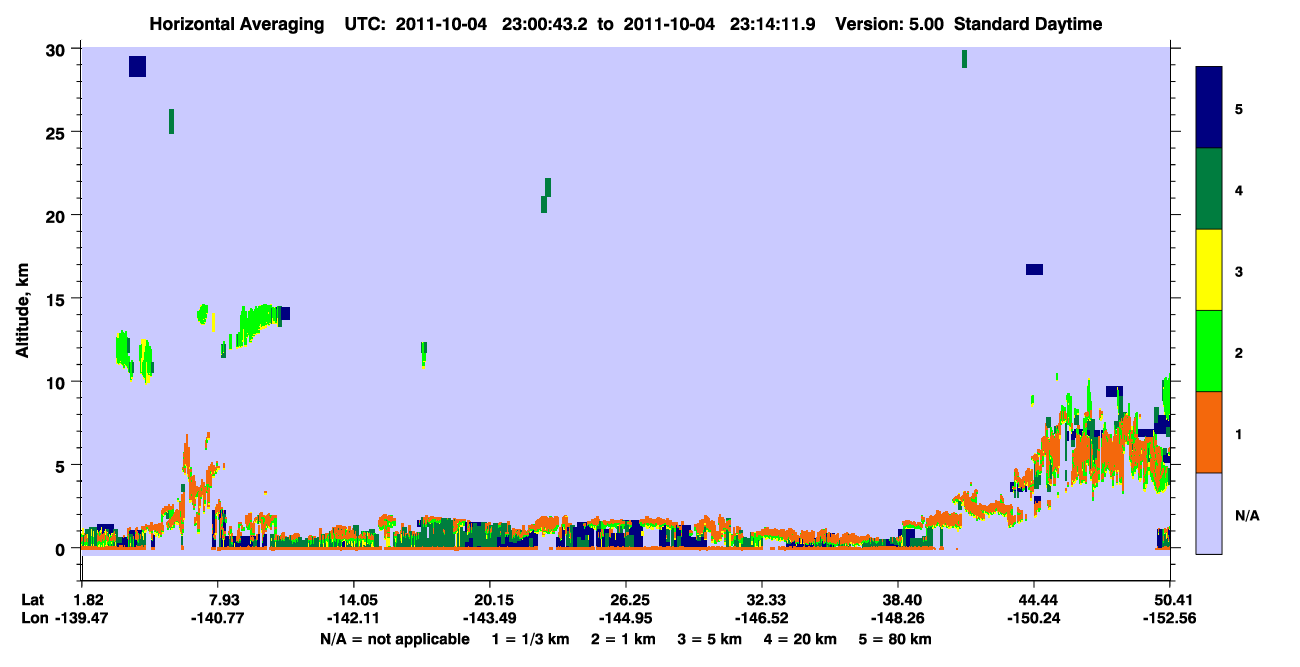Click the longitude value -139.47
Image resolution: width=1300 pixels, height=667 pixels.
pos(81,619)
